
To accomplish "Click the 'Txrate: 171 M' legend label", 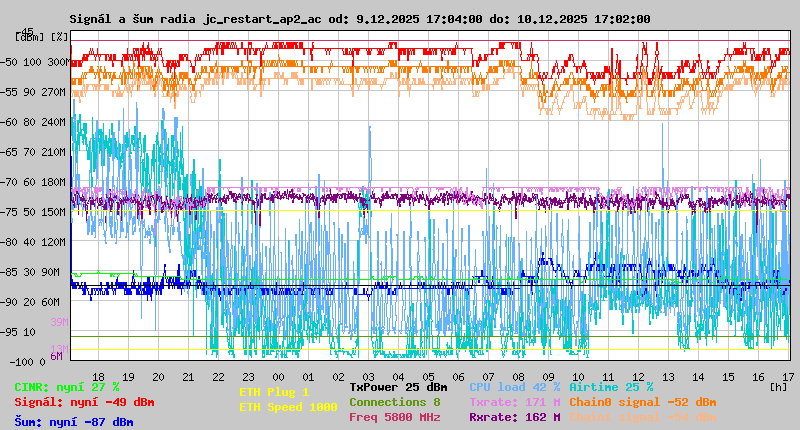I will (x=515, y=402).
